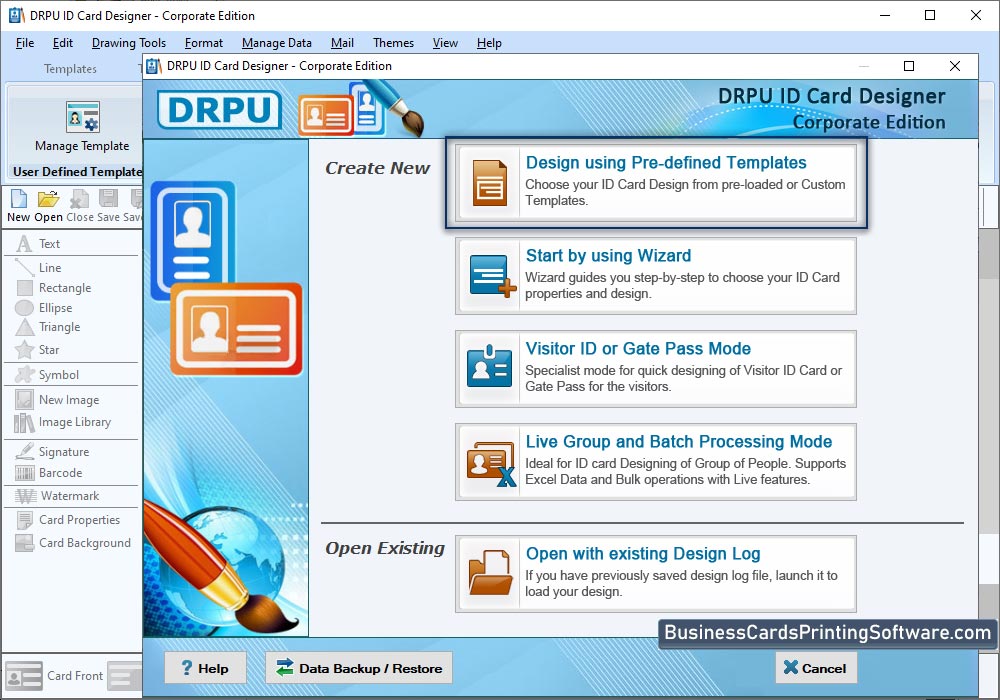The width and height of the screenshot is (1000, 700).
Task: Open the Manage Data menu
Action: [x=277, y=43]
